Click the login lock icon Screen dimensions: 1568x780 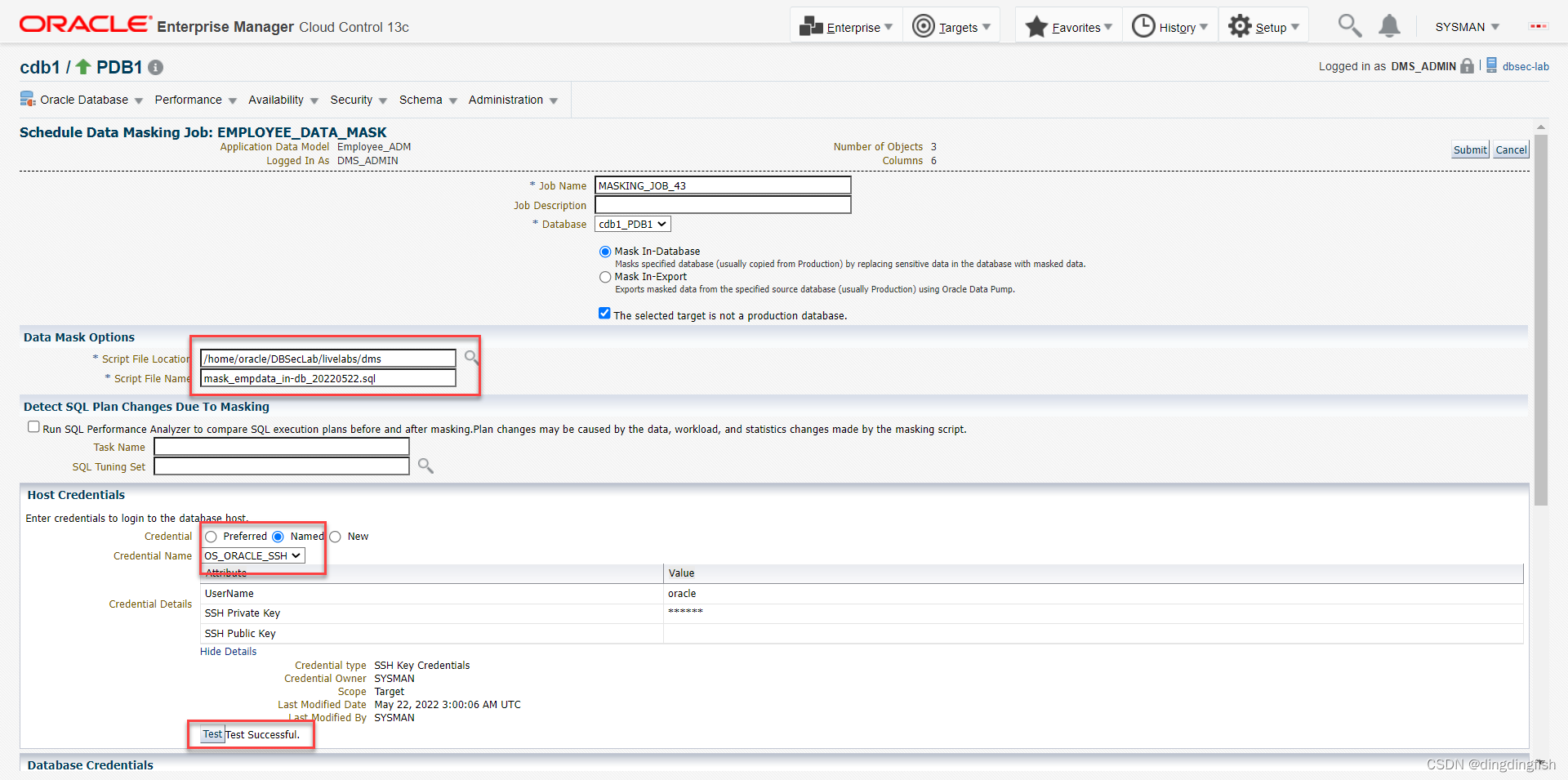point(1467,66)
